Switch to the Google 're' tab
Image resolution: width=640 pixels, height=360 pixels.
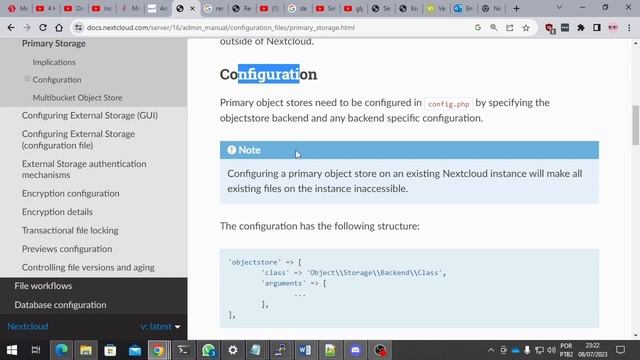[x=213, y=8]
